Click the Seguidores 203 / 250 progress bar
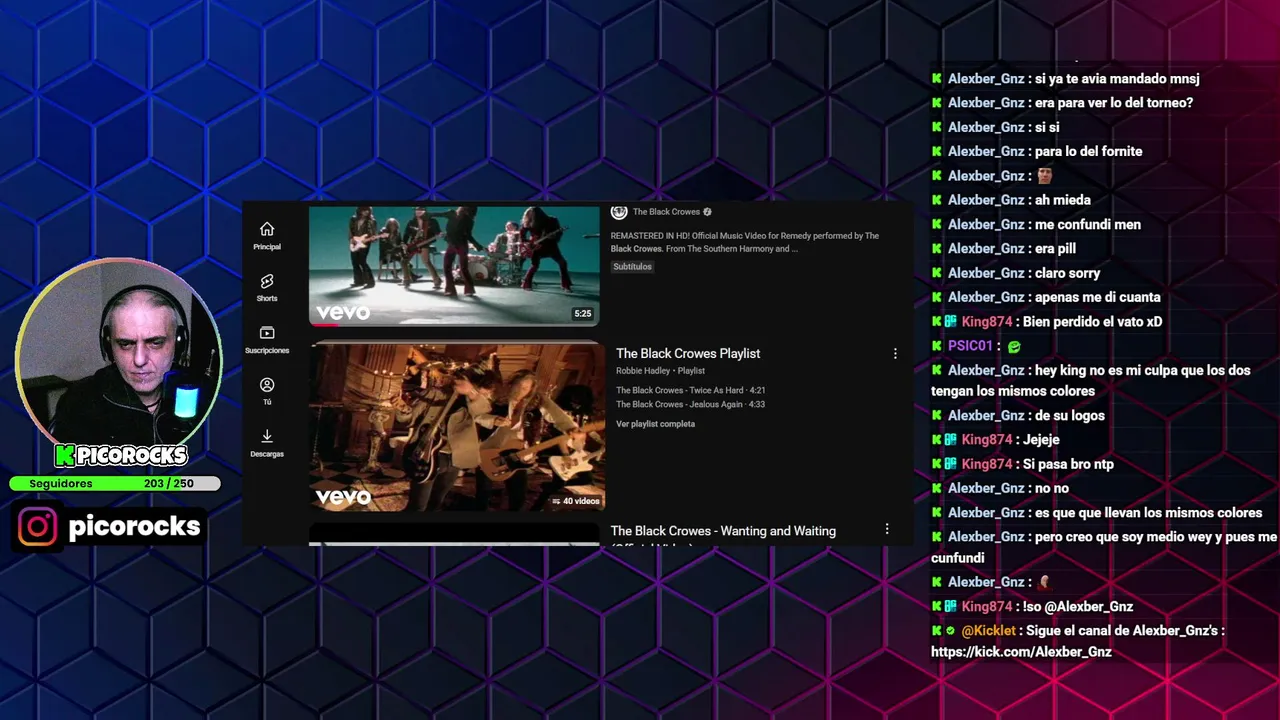 pos(115,484)
